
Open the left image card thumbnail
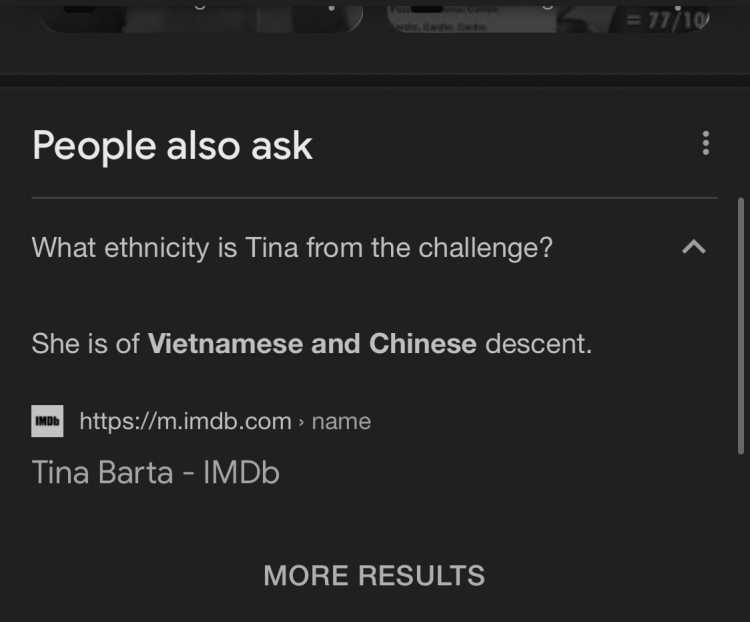tap(201, 15)
